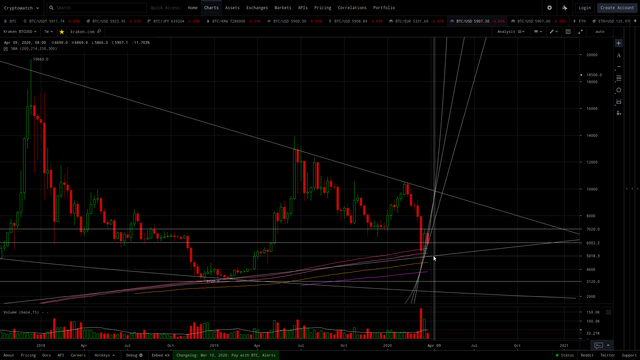Open the Portfolio tab
This screenshot has width=640, height=360.
pyautogui.click(x=384, y=8)
